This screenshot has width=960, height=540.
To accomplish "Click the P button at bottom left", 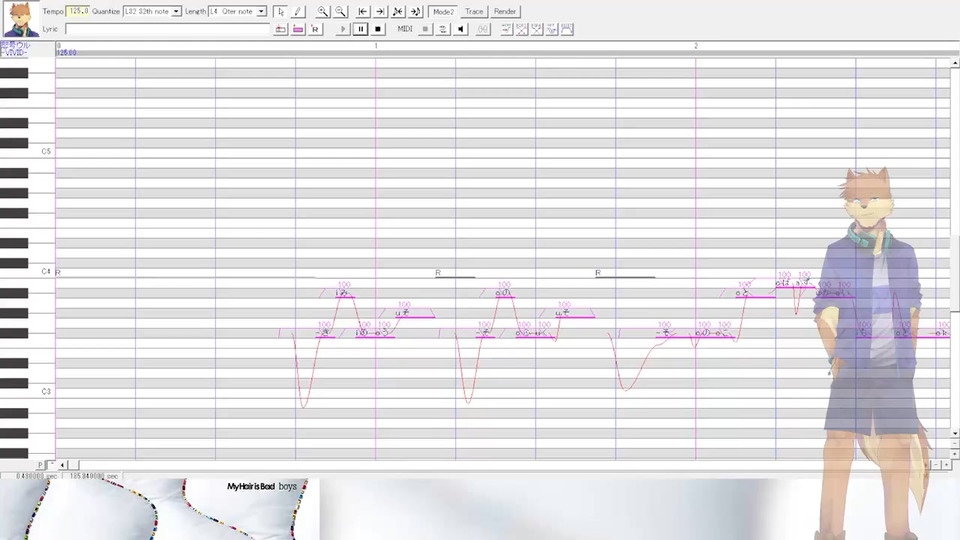I will (40, 465).
